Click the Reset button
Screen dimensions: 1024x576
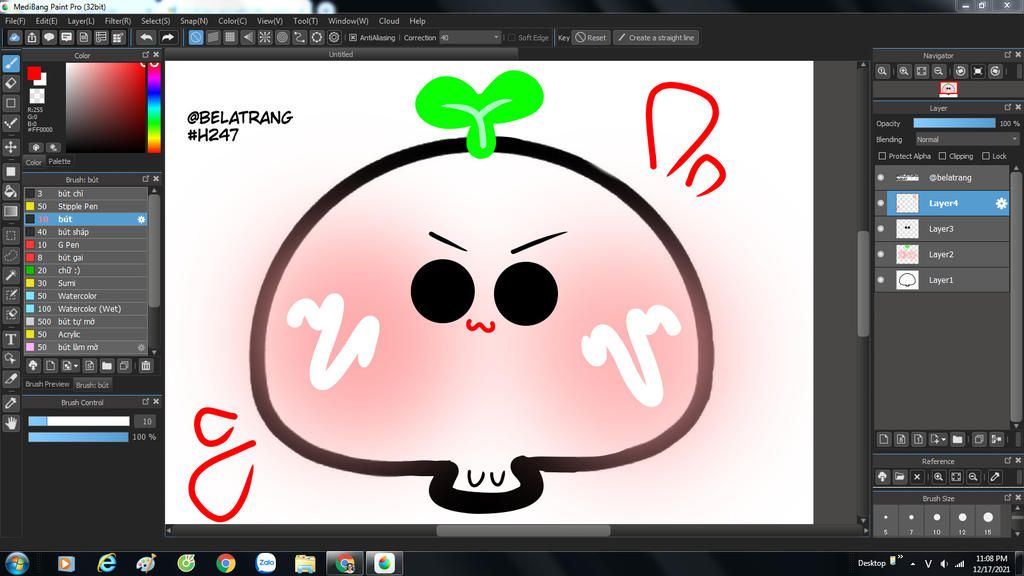pos(591,38)
